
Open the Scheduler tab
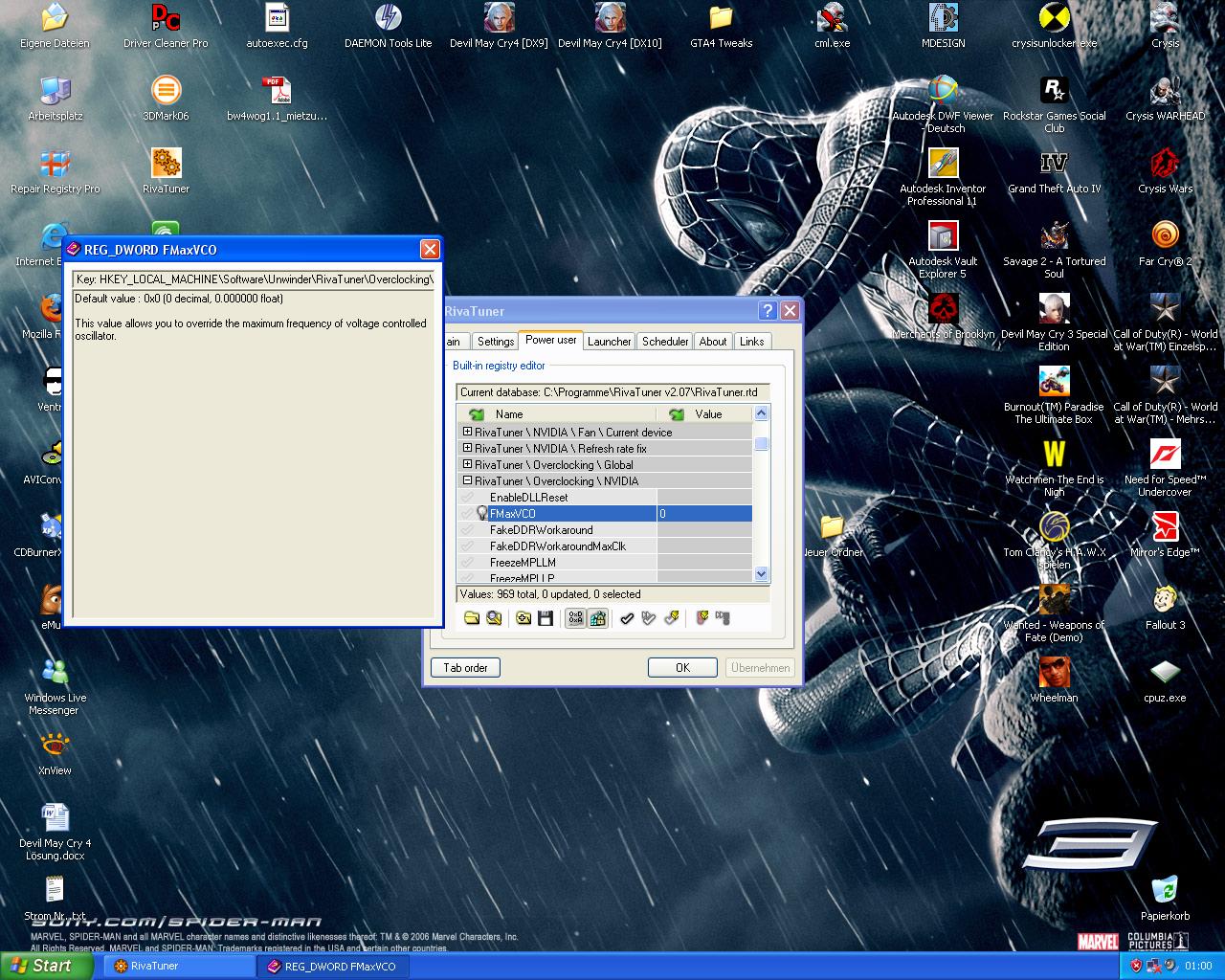[665, 342]
